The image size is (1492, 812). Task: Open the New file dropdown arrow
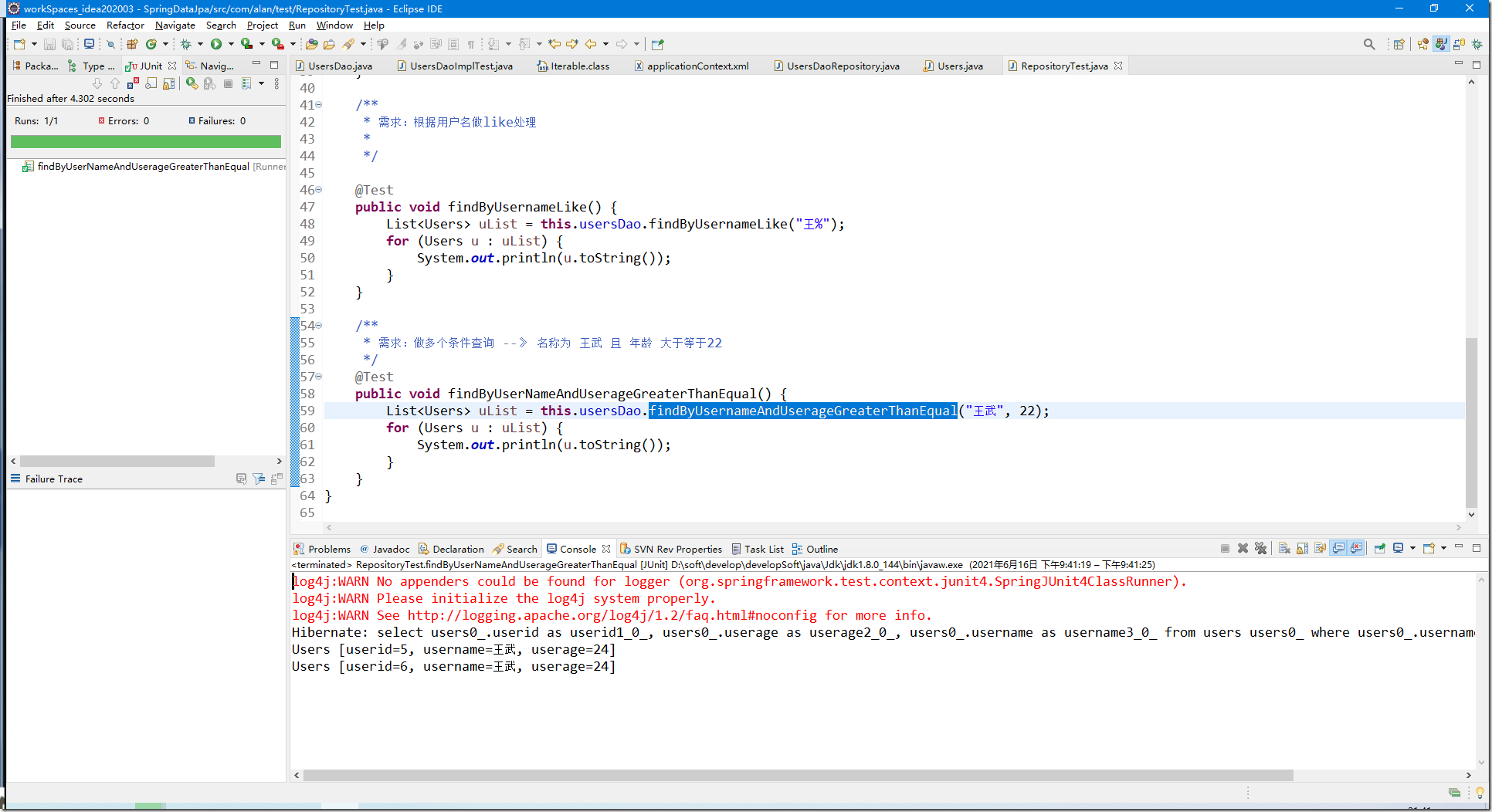click(34, 45)
